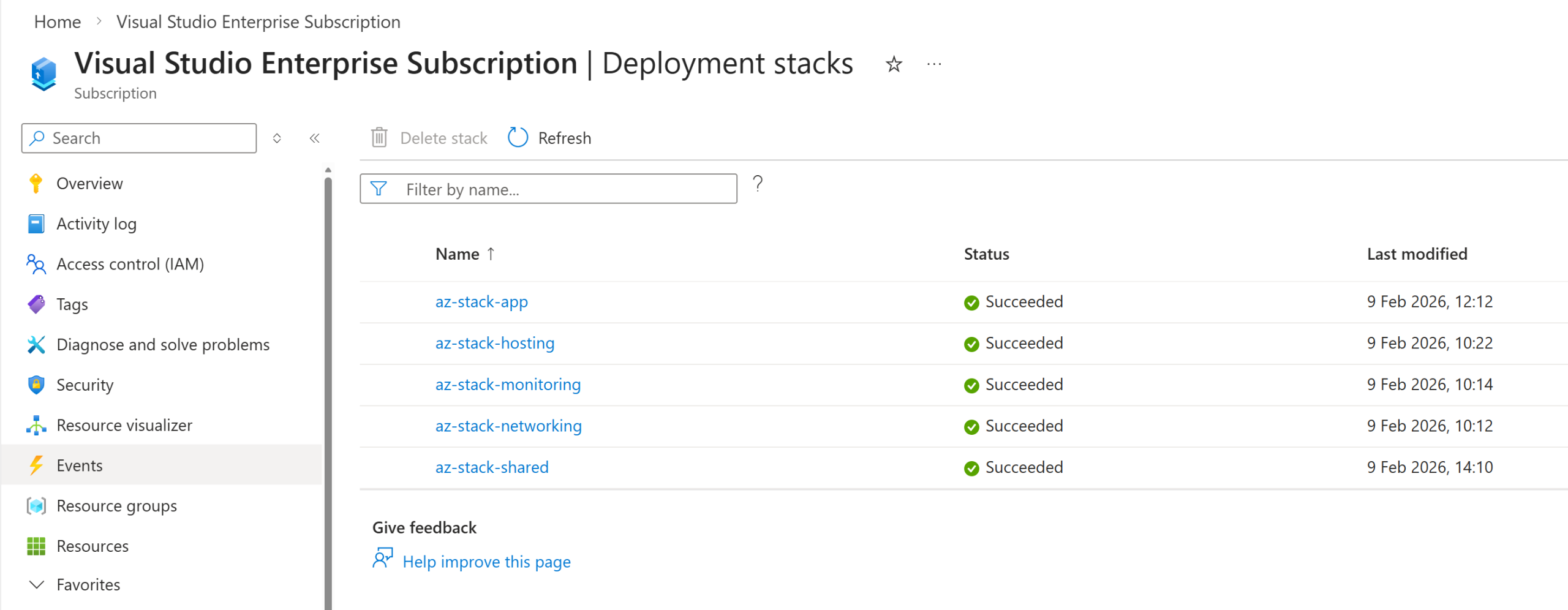
Task: Click the Refresh circular arrow icon
Action: pos(518,138)
